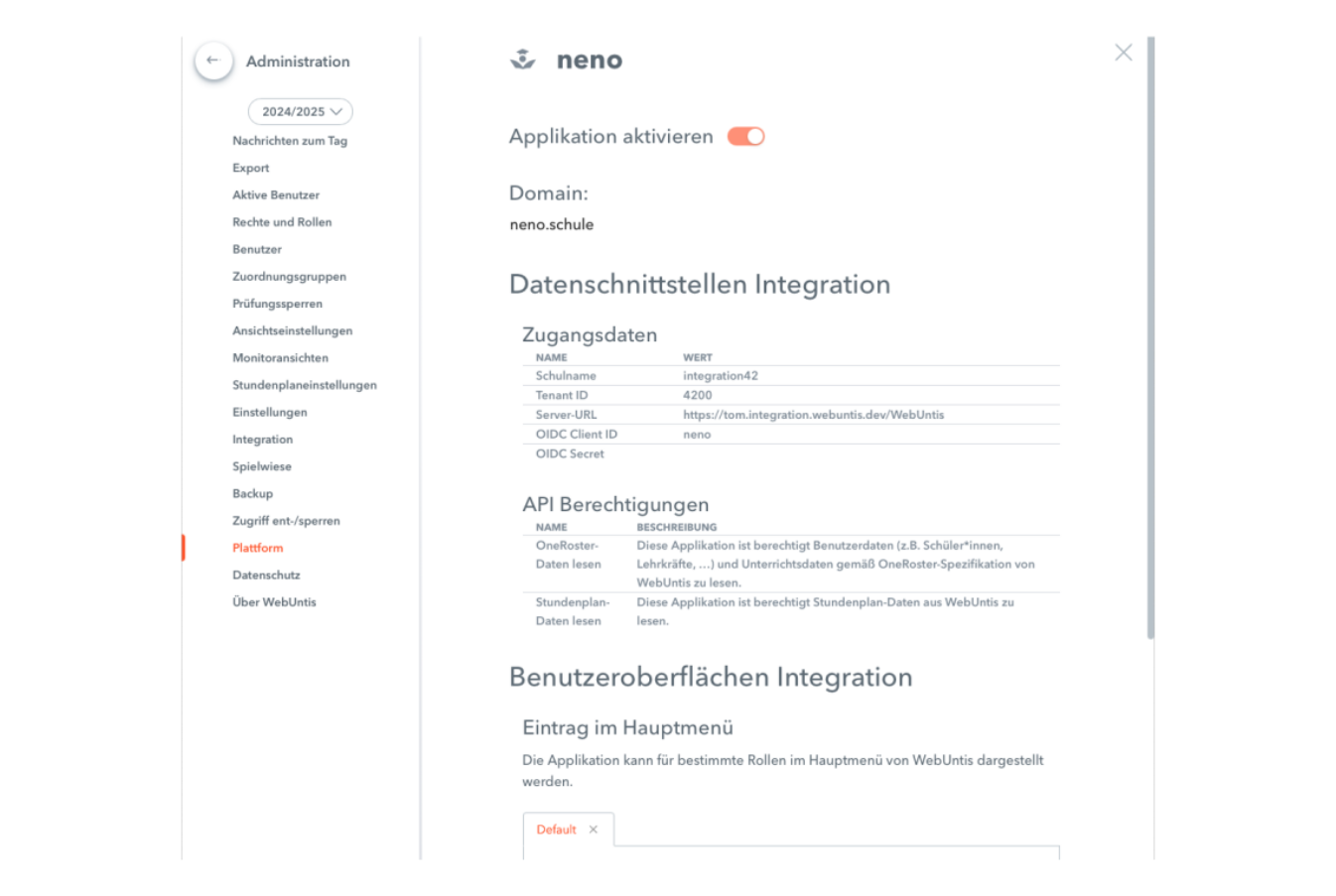Open Ansichtseinstellungen
The width and height of the screenshot is (1336, 896).
click(x=292, y=330)
